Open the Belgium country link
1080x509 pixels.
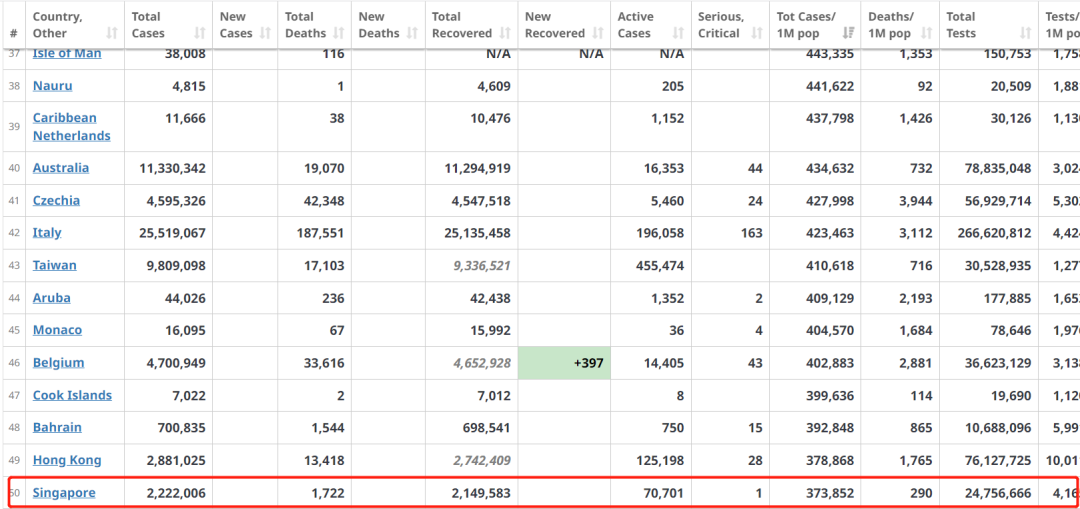click(59, 362)
